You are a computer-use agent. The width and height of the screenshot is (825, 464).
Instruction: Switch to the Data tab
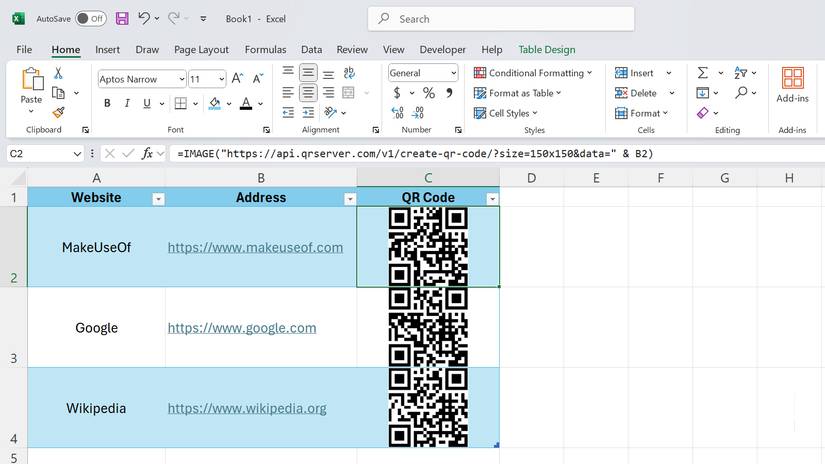(311, 49)
